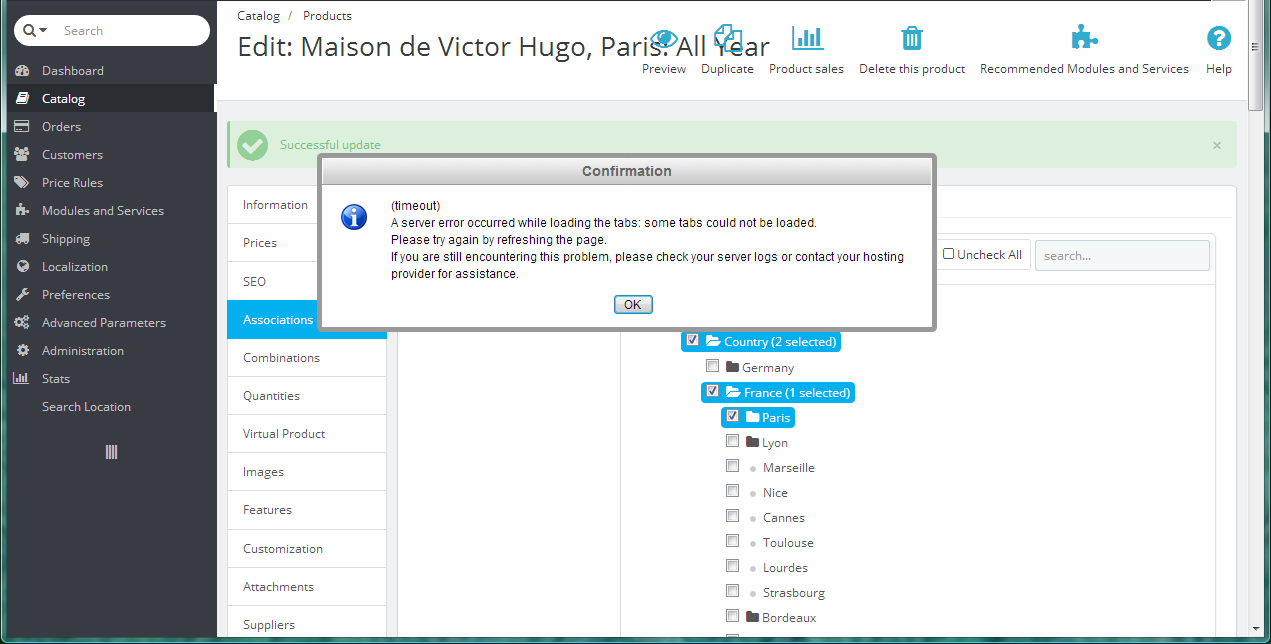
Task: Expand the Bordeaux folder node
Action: click(753, 617)
